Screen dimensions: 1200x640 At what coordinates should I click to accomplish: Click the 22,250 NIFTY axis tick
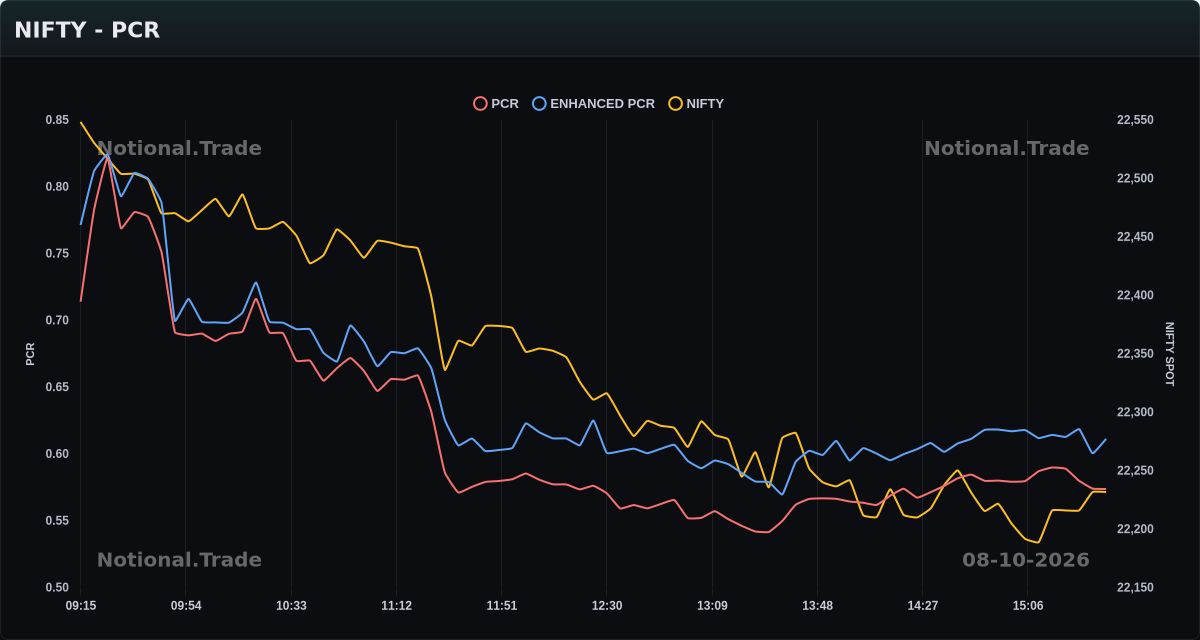click(x=1135, y=471)
